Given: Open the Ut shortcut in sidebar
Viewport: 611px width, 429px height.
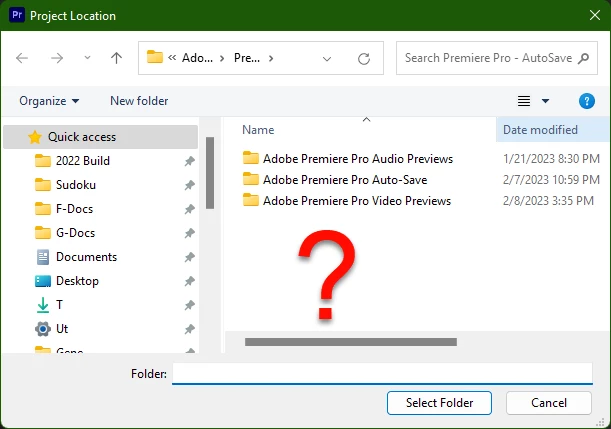Looking at the screenshot, I should click(62, 329).
